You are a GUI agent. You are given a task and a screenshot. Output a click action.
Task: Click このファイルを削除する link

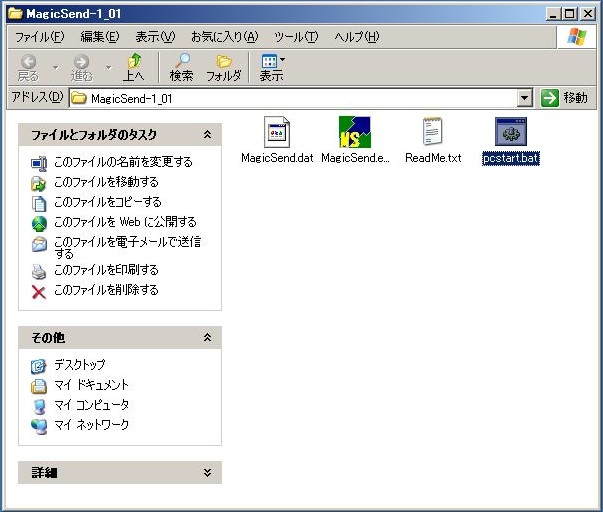pos(106,290)
